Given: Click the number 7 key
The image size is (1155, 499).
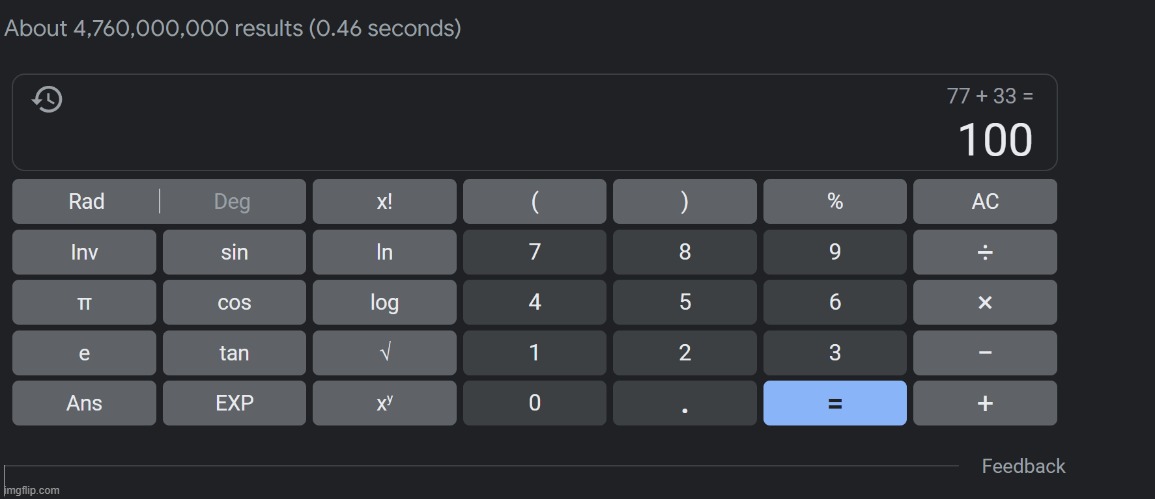Looking at the screenshot, I should (535, 252).
